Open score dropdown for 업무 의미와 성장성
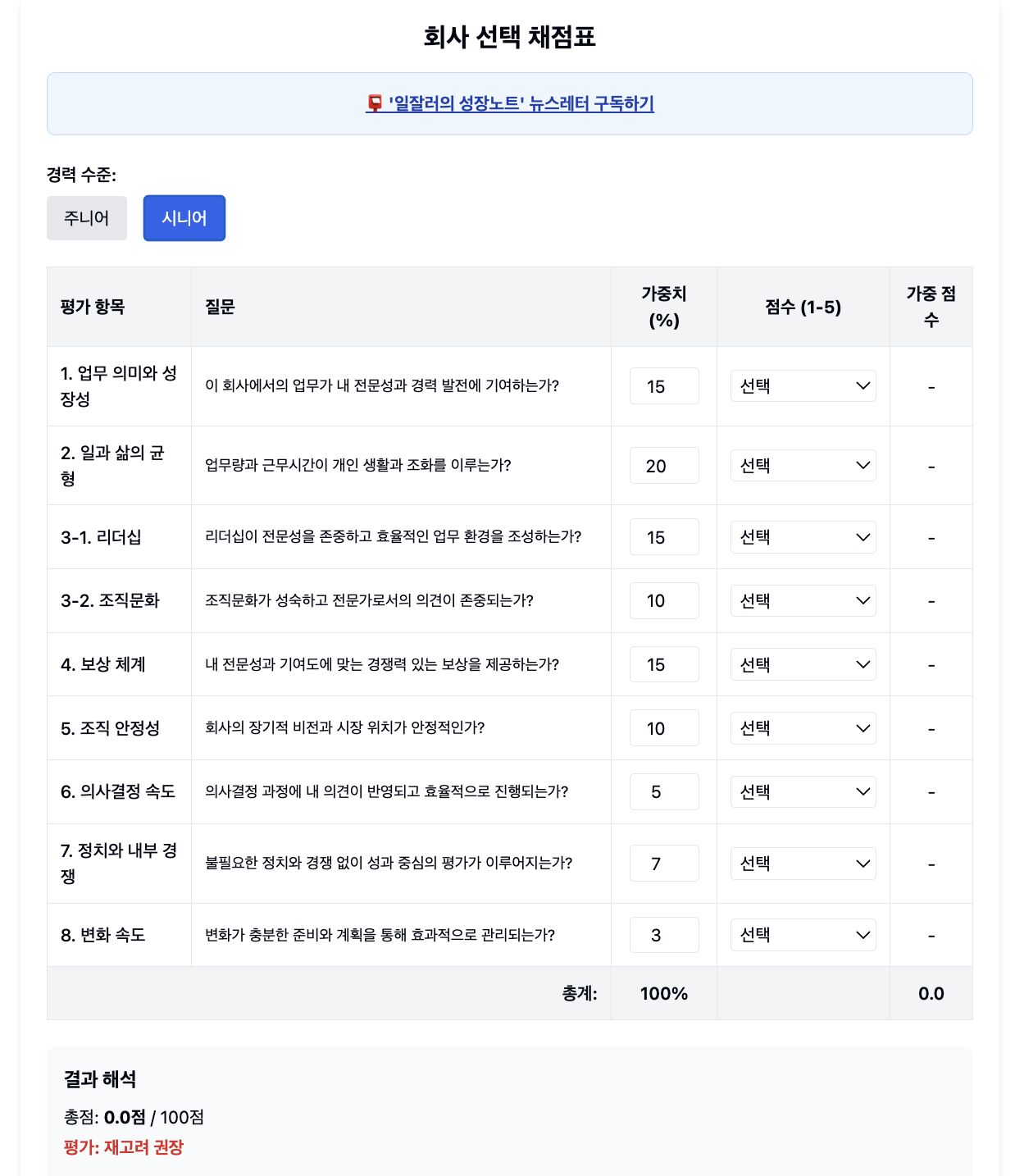The image size is (1015, 1176). [x=802, y=385]
